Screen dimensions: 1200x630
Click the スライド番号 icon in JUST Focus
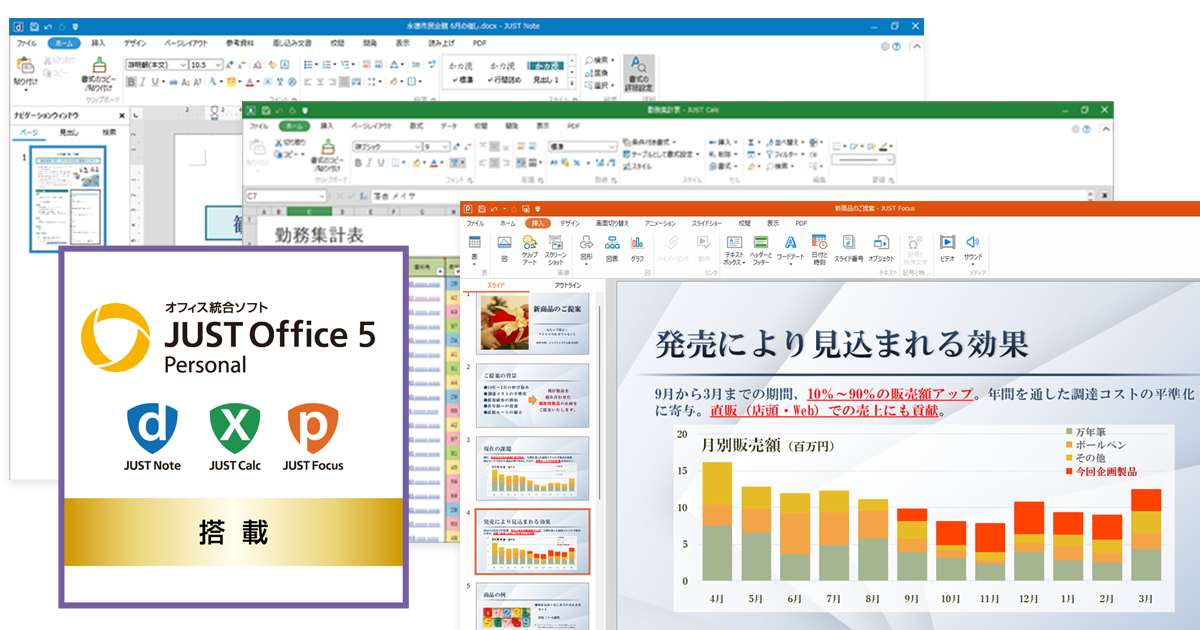(x=848, y=246)
